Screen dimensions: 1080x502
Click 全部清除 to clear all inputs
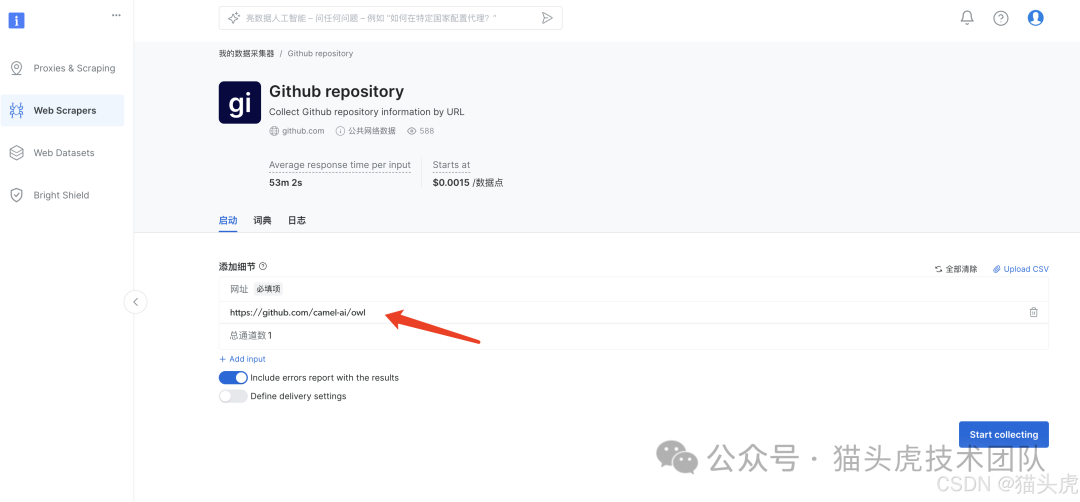click(955, 269)
